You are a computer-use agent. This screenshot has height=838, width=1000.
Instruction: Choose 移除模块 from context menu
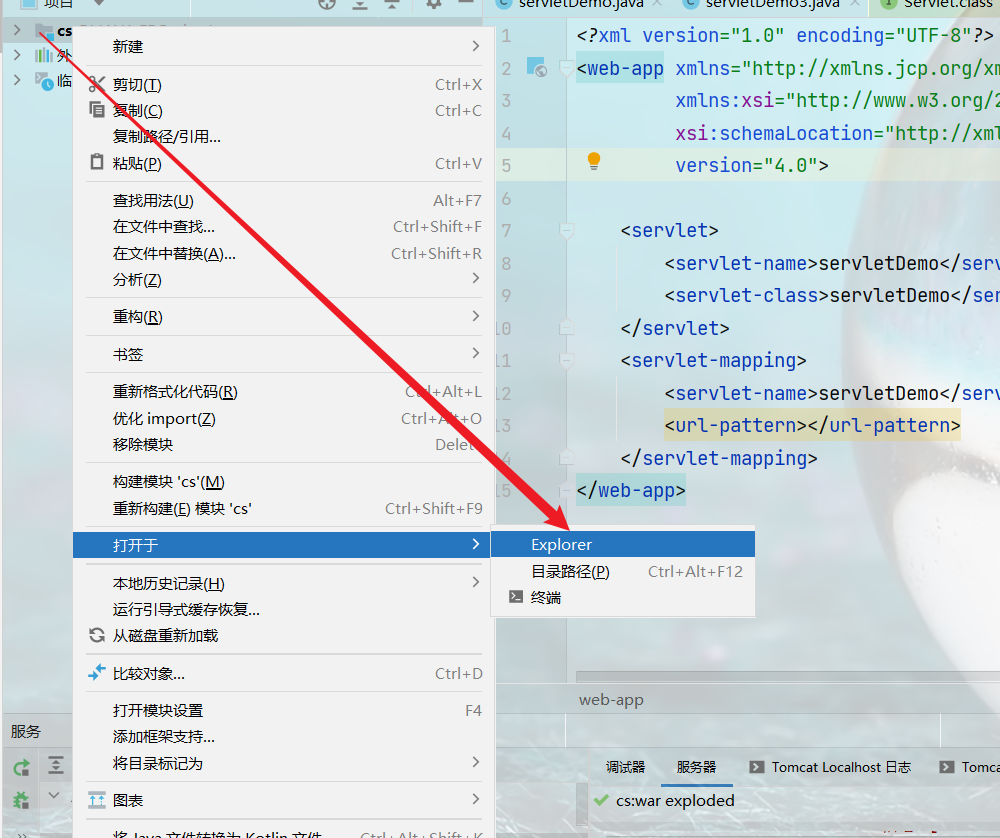(284, 445)
